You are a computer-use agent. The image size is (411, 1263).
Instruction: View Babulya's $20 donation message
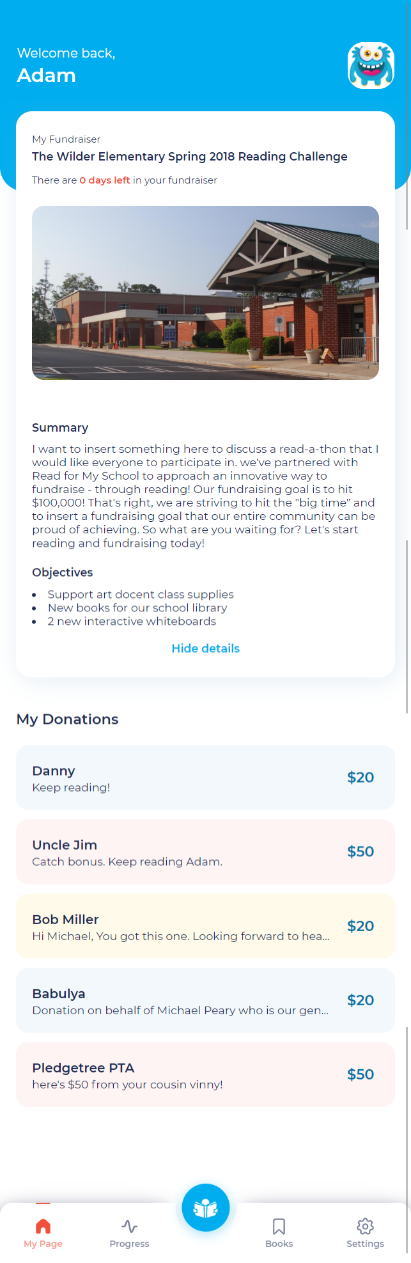pyautogui.click(x=206, y=1000)
